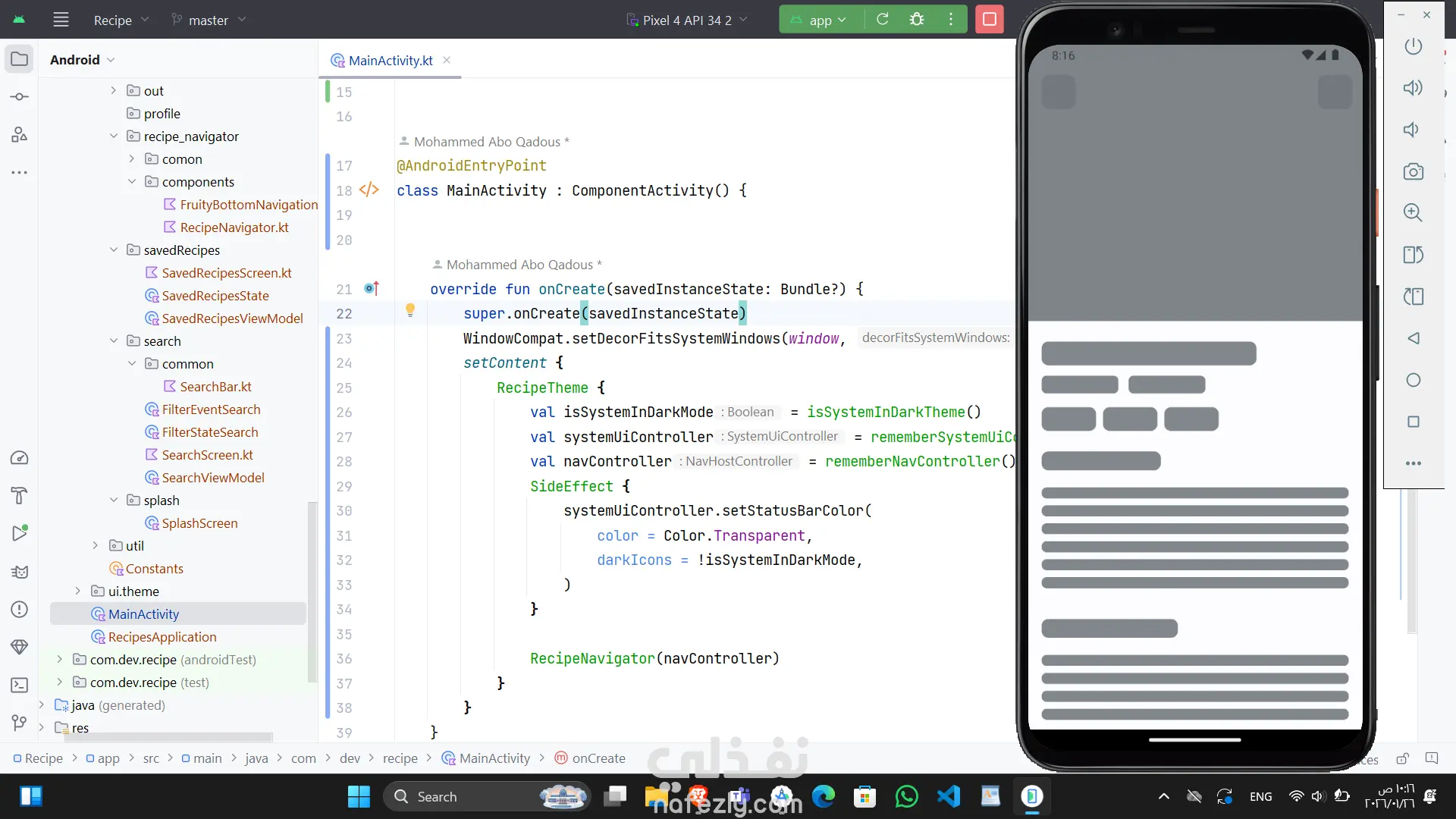Toggle the Project tool window folder icon
1456x819 pixels.
20,59
